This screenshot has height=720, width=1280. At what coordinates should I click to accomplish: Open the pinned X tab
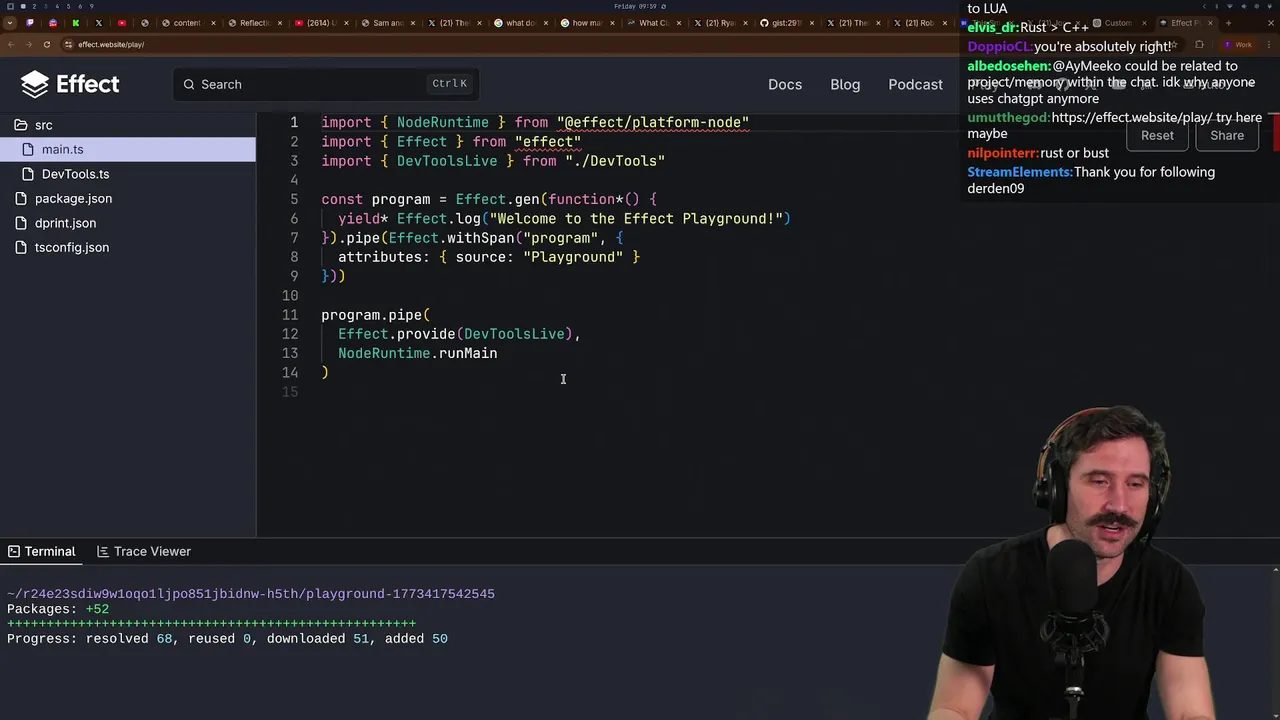pos(99,23)
